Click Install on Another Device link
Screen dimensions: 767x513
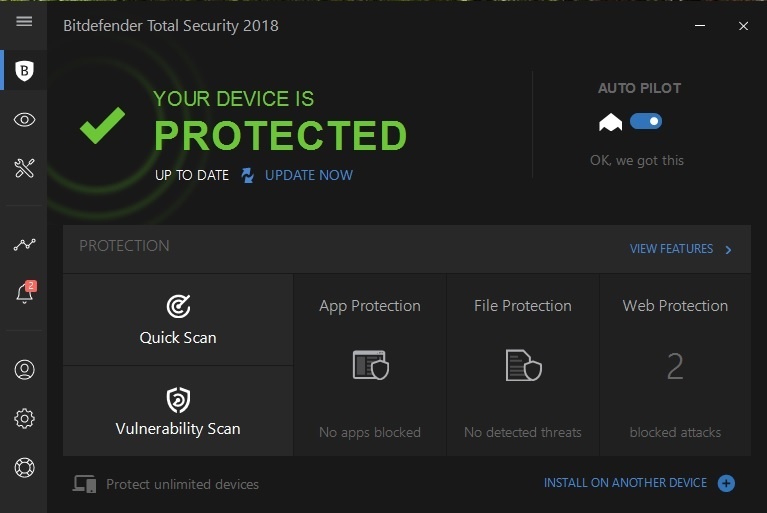coord(625,483)
